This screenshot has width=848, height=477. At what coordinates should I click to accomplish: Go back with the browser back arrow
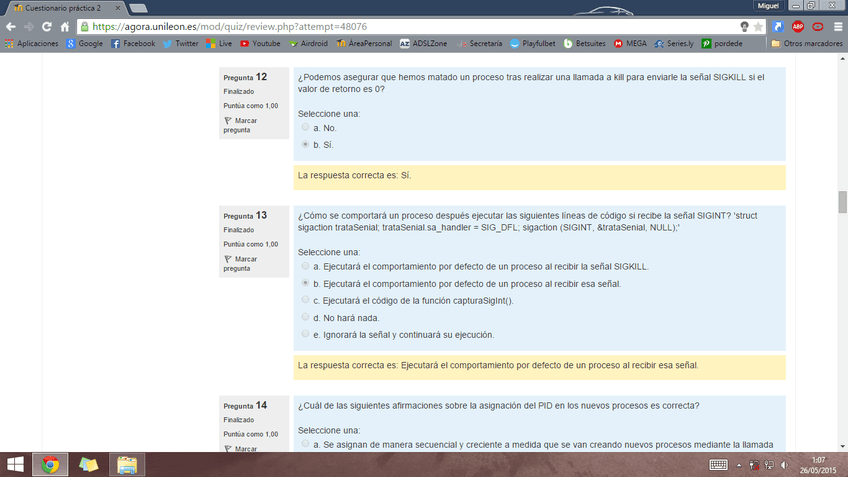click(x=11, y=26)
